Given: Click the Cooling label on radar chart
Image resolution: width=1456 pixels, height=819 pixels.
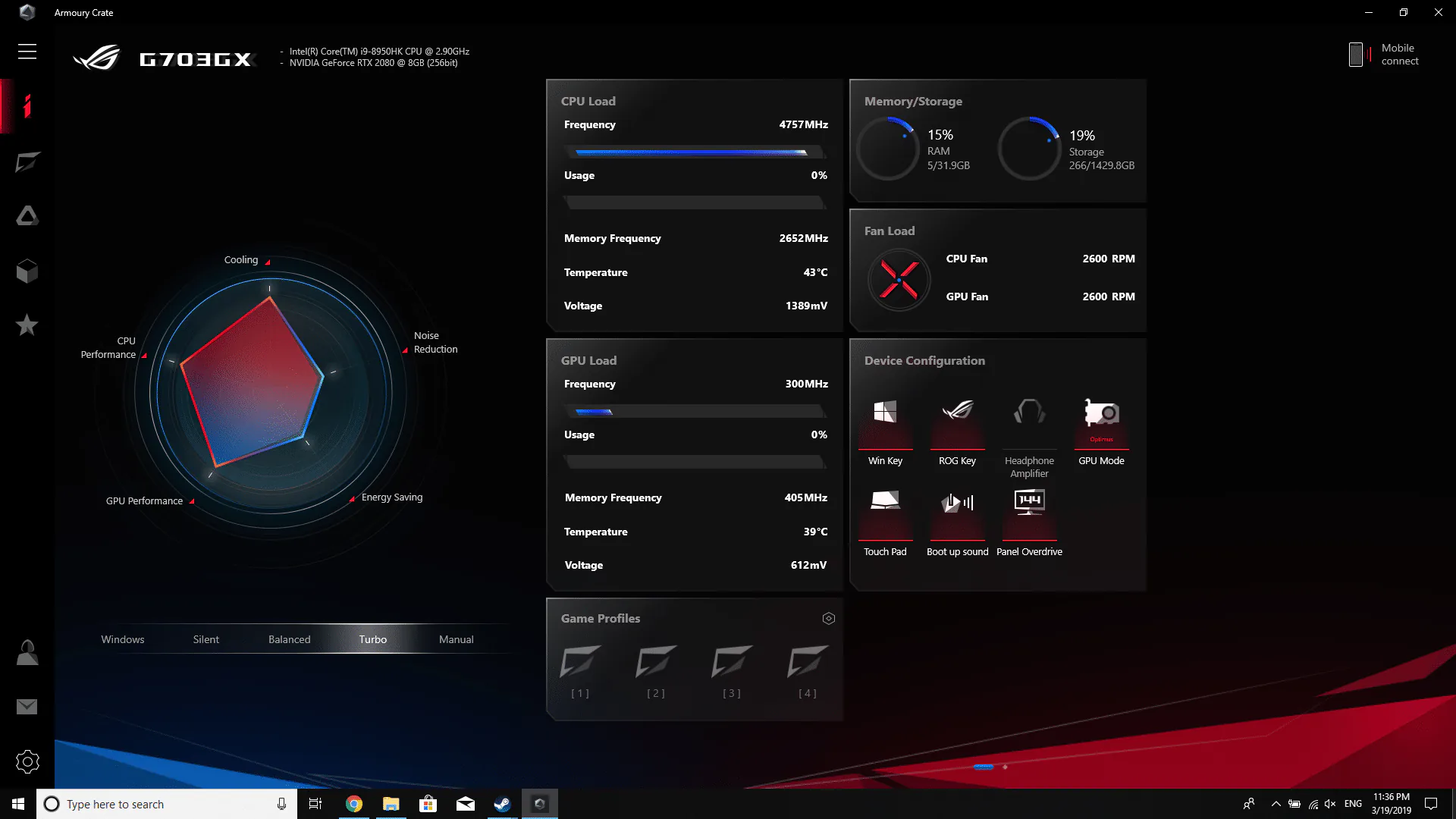Looking at the screenshot, I should coord(241,259).
